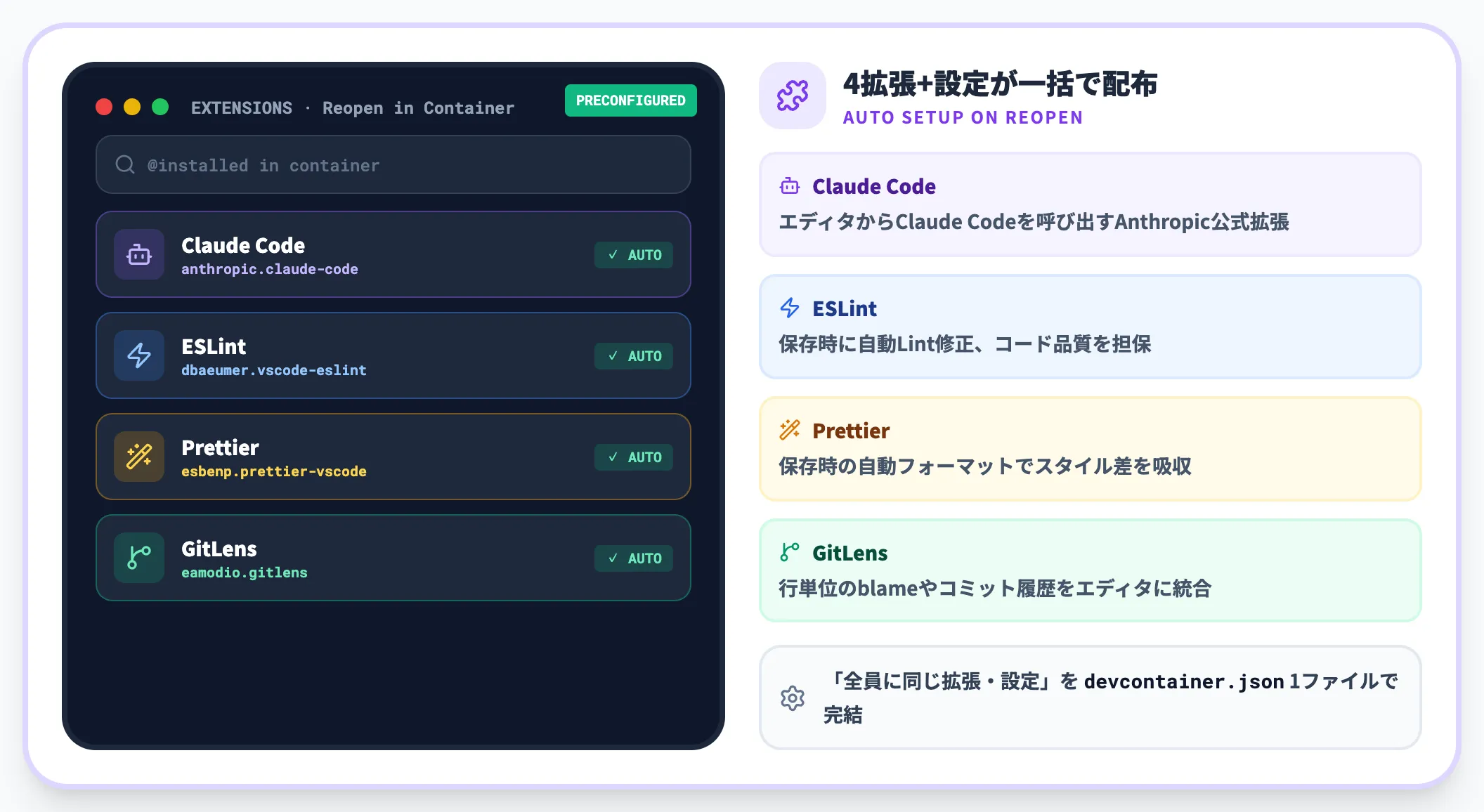The height and width of the screenshot is (812, 1484).
Task: Click the Reopen in Container title text
Action: 419,107
